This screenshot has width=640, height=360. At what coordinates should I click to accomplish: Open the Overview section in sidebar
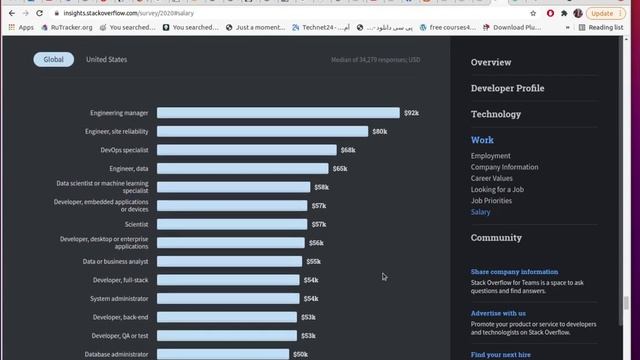491,62
